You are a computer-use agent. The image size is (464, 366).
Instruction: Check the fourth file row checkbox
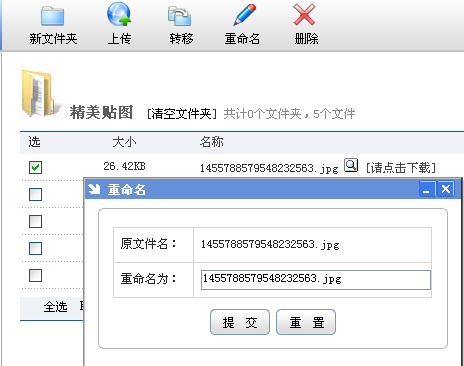coord(35,248)
